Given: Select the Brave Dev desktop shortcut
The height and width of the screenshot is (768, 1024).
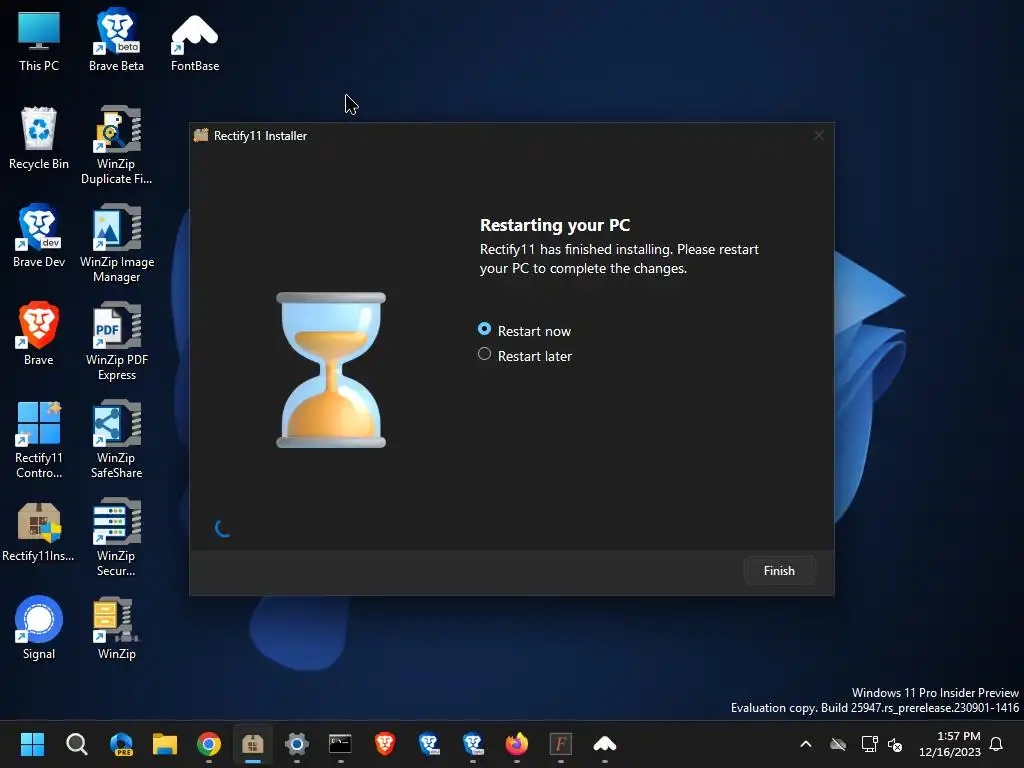Looking at the screenshot, I should click(x=39, y=236).
